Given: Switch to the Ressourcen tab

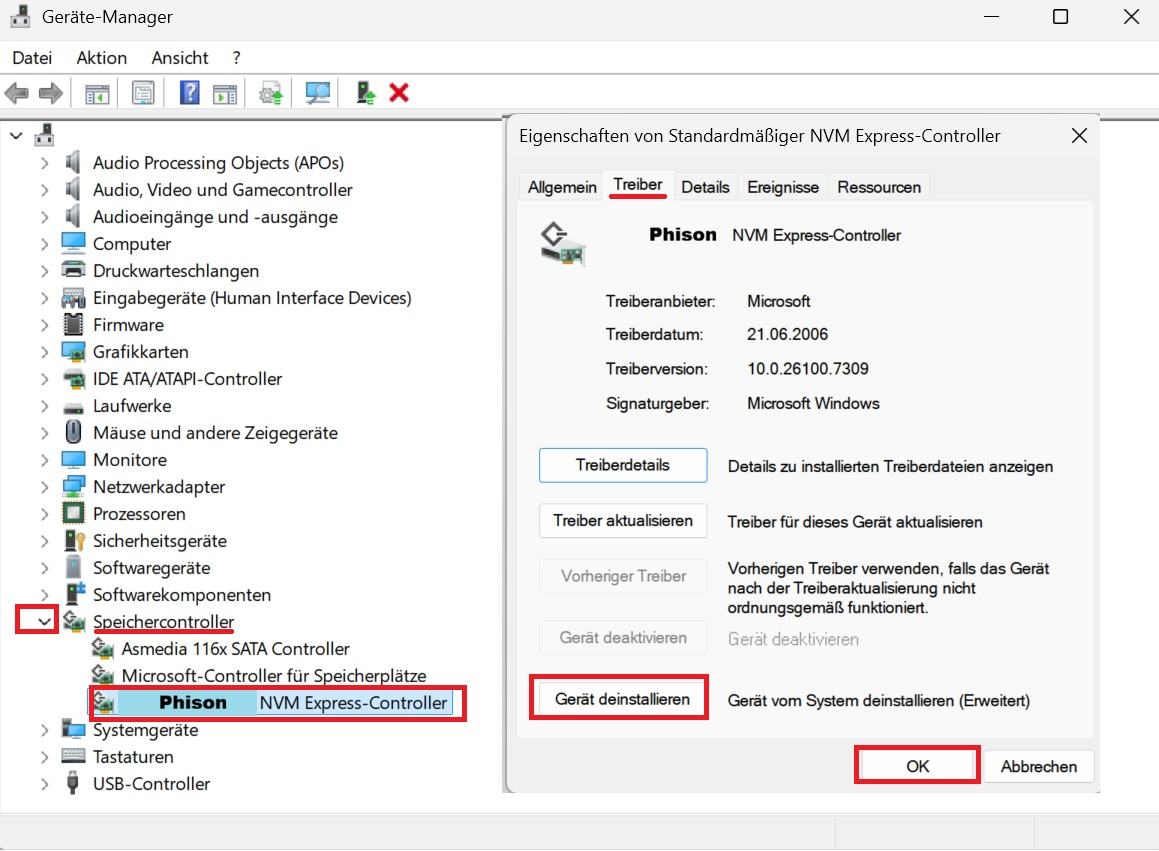Looking at the screenshot, I should coord(879,187).
